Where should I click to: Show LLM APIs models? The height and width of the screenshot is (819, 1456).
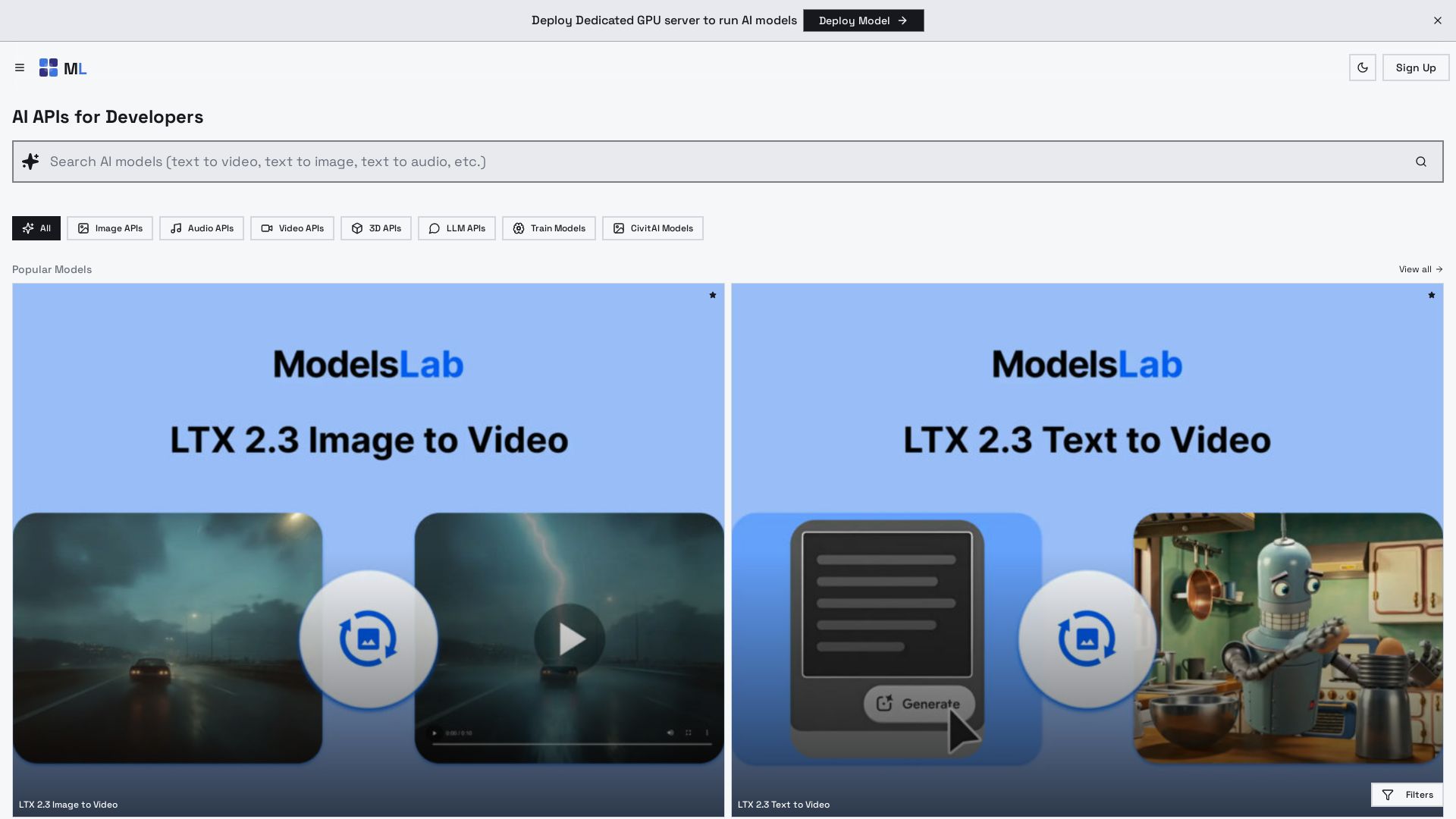pos(457,228)
